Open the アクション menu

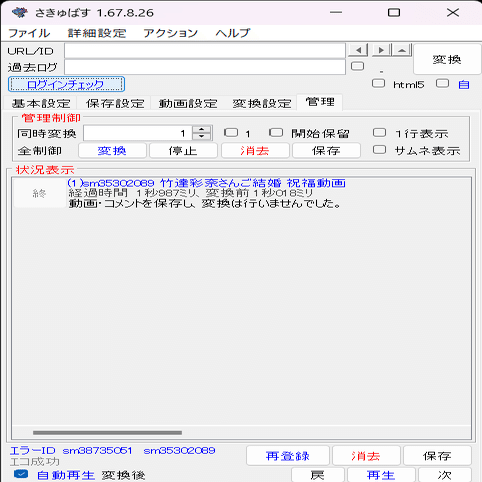pyautogui.click(x=170, y=33)
